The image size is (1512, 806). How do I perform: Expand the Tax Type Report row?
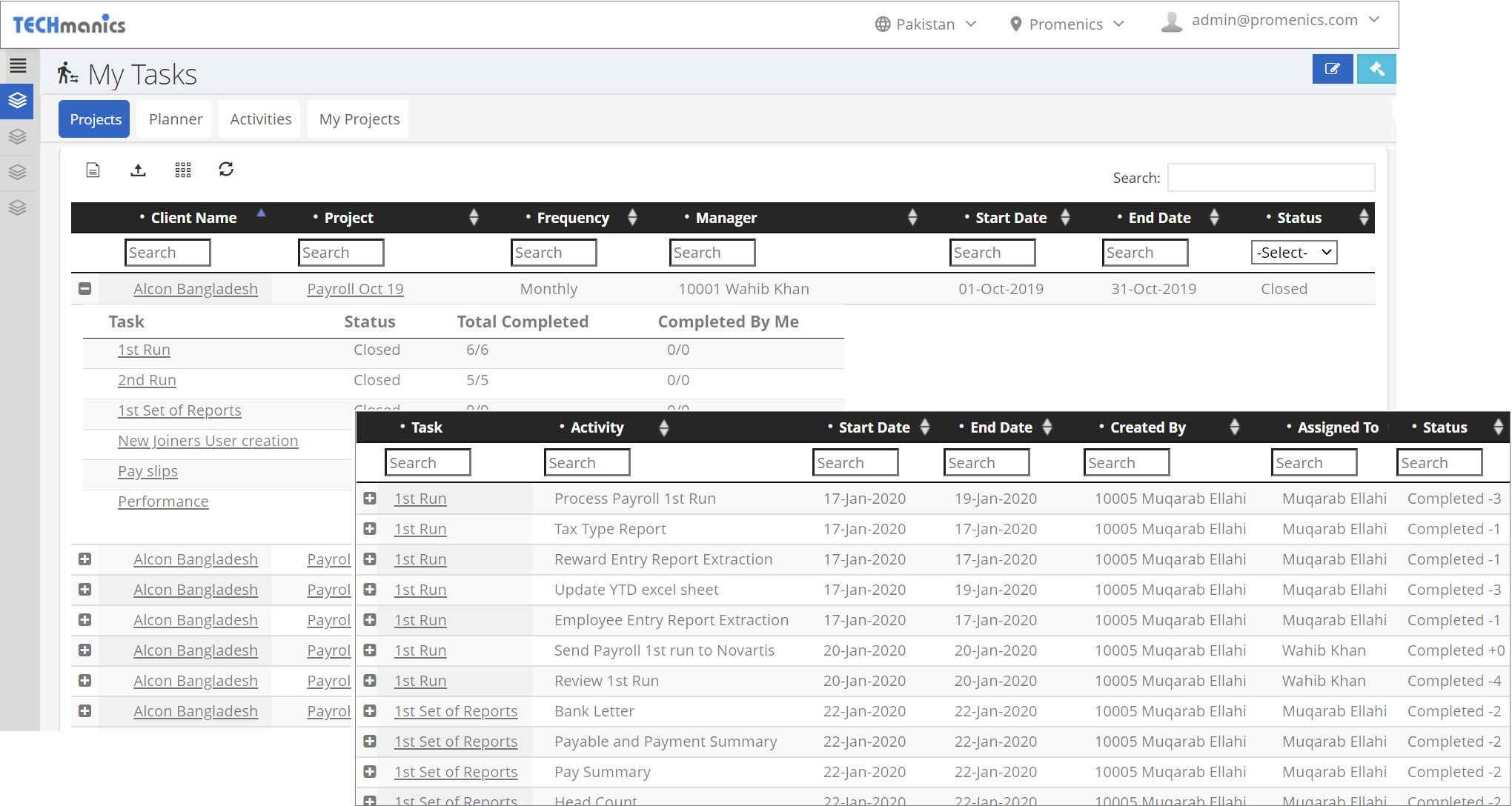pos(370,528)
